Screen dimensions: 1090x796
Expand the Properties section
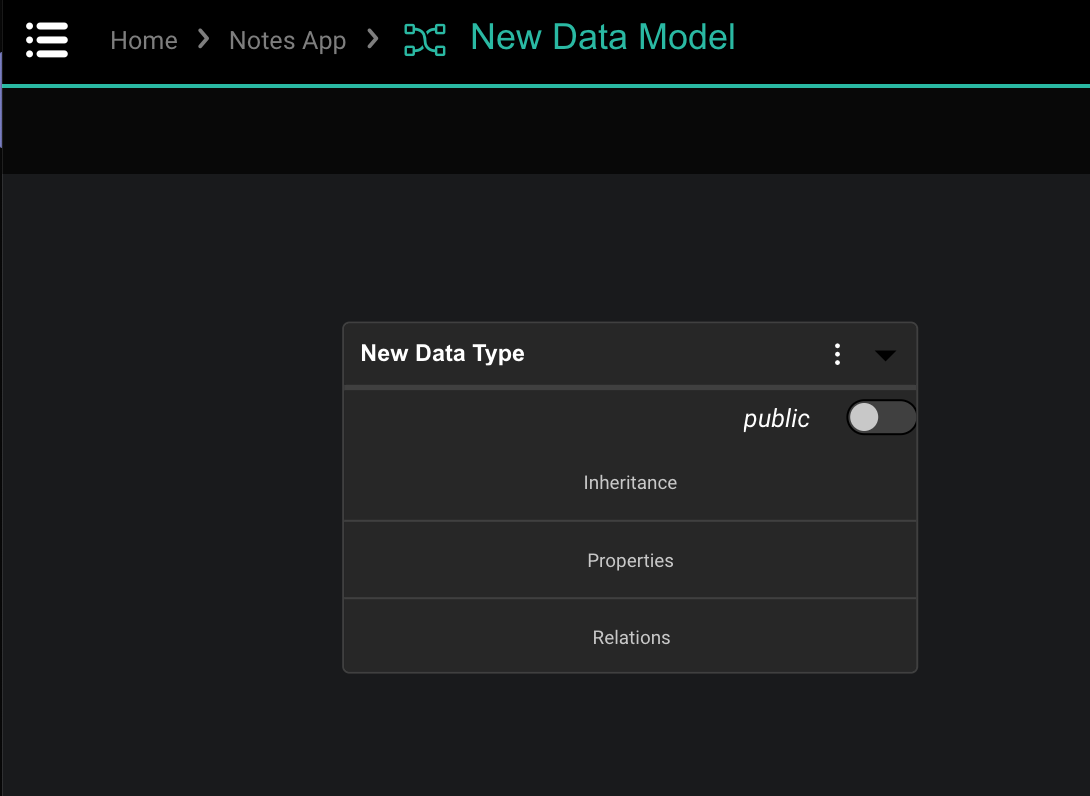[630, 560]
